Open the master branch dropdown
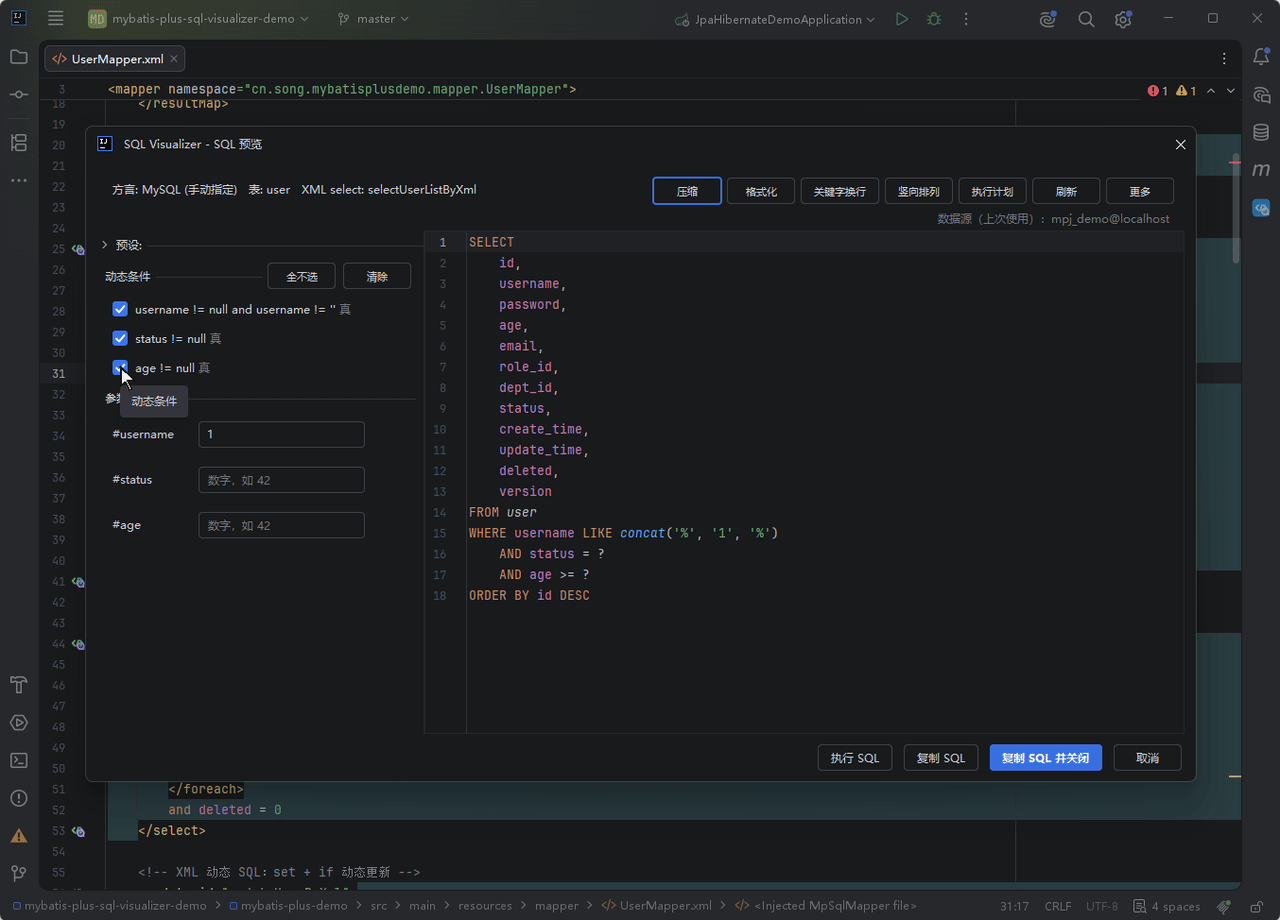This screenshot has width=1280, height=920. [x=373, y=19]
